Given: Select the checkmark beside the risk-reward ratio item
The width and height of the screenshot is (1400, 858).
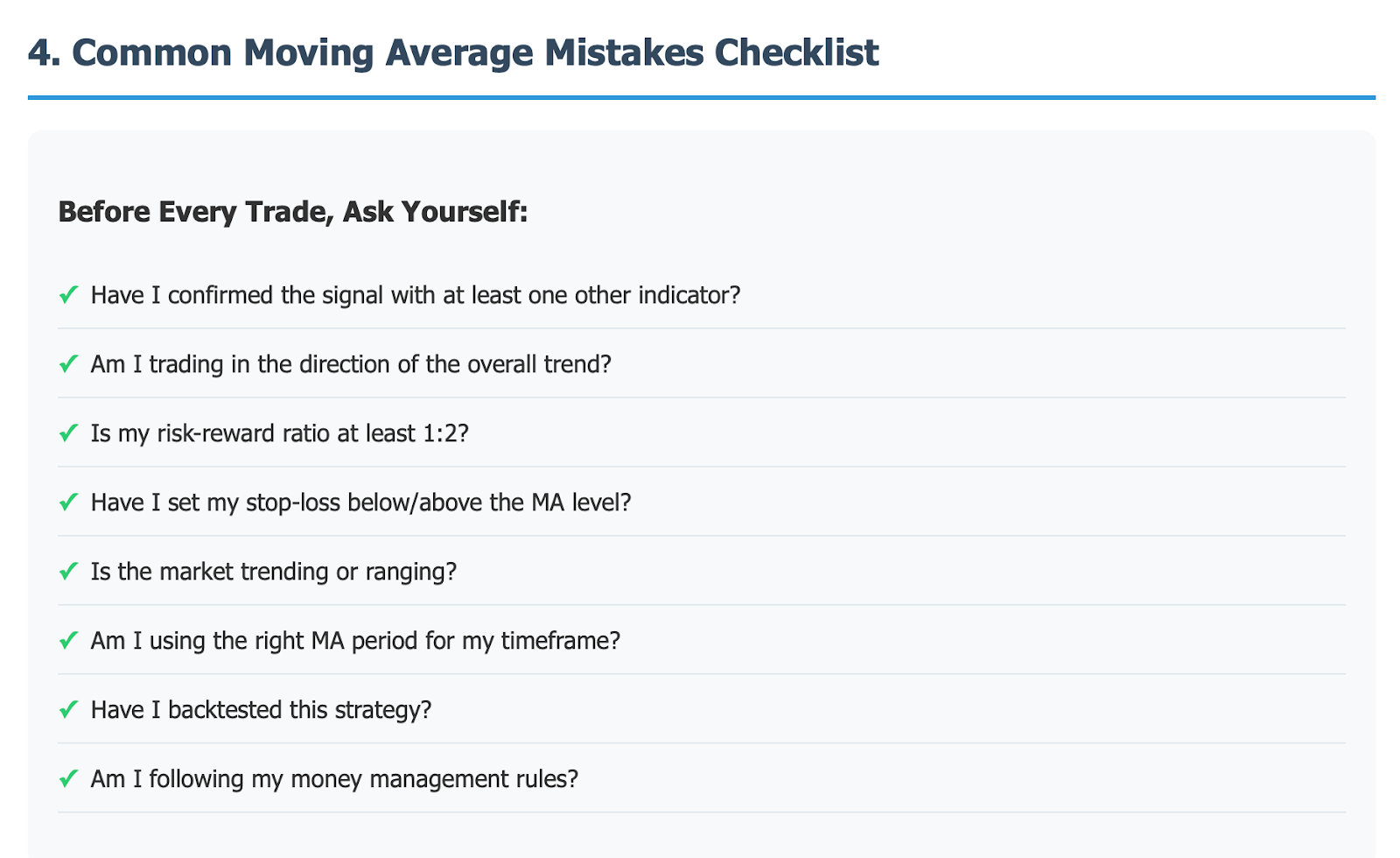Looking at the screenshot, I should 69,433.
